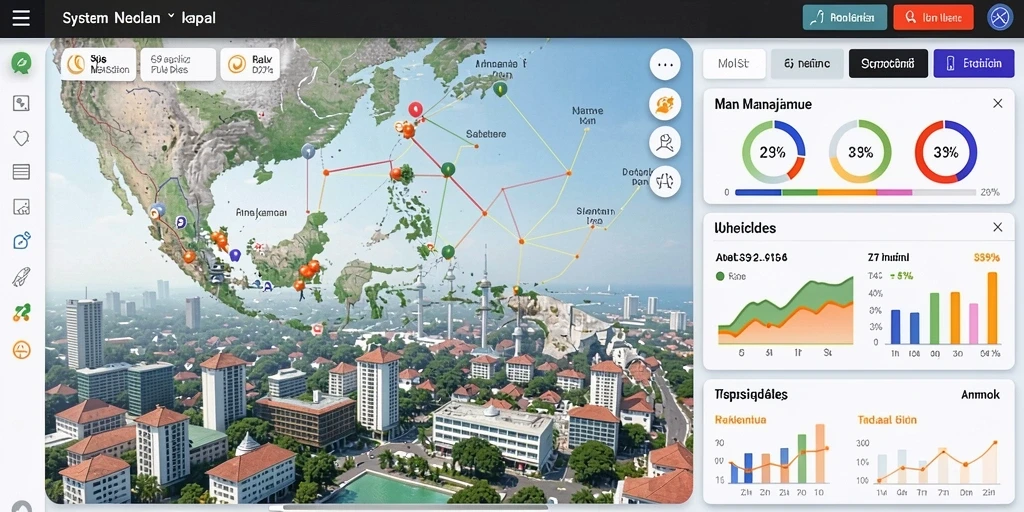Close the Wheicldes panel
Image resolution: width=1024 pixels, height=512 pixels.
(x=997, y=227)
